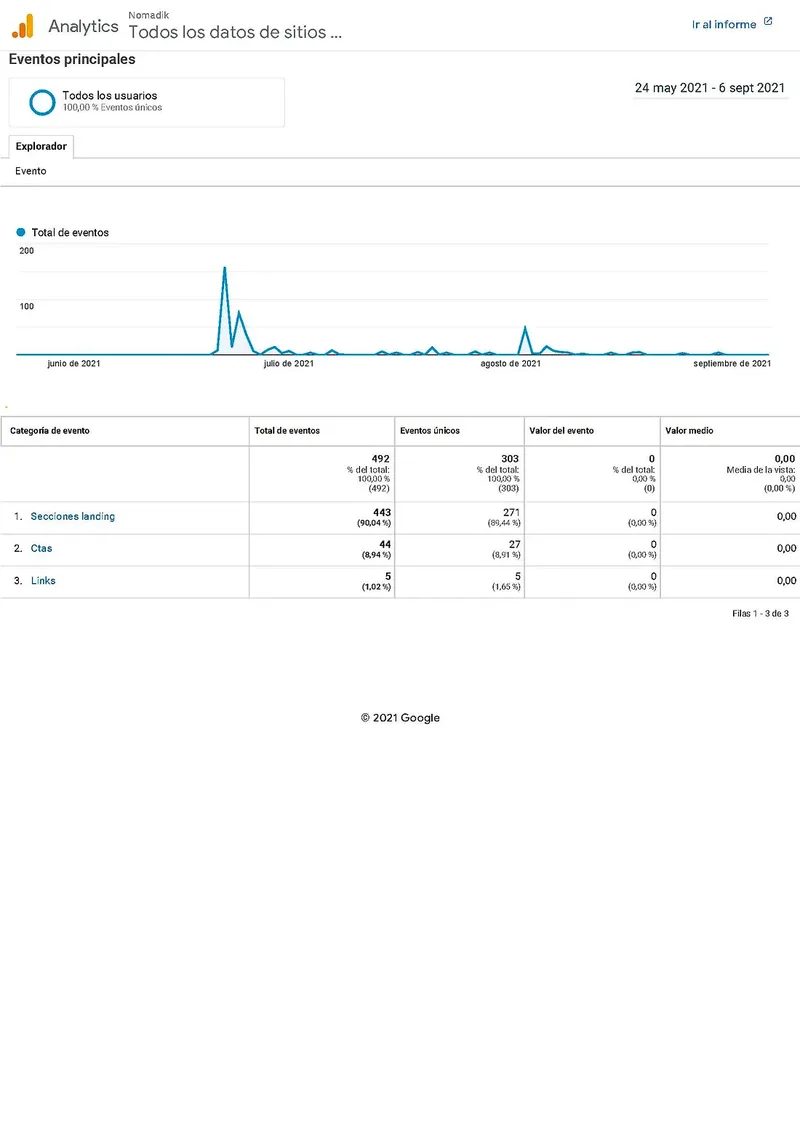Click the 271 unique events value
The width and height of the screenshot is (800, 1132).
[x=511, y=513]
